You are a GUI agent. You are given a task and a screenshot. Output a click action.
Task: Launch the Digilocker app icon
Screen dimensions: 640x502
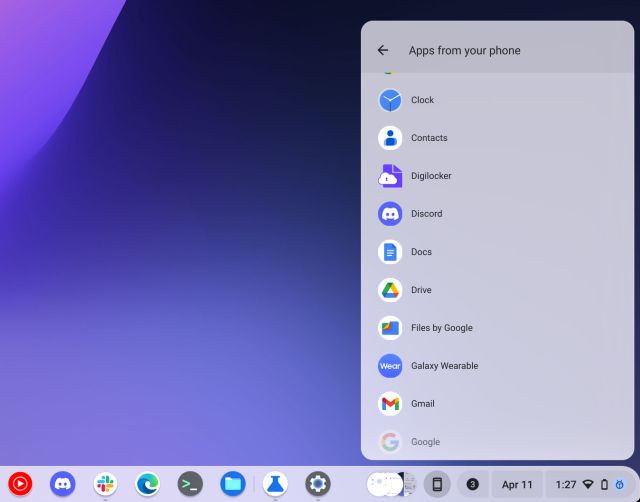pyautogui.click(x=390, y=176)
